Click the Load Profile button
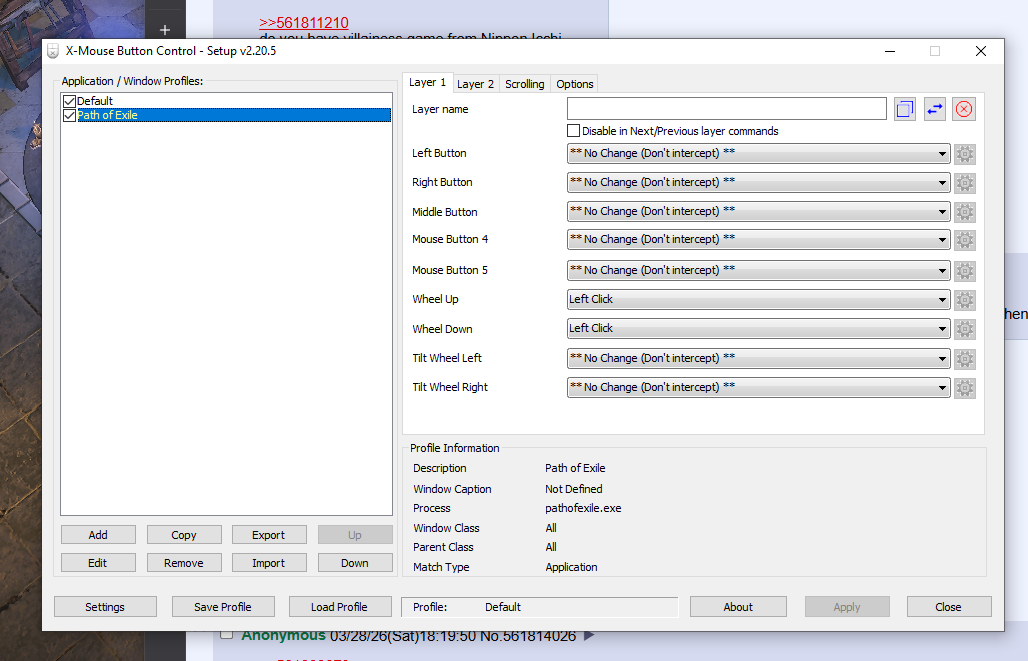The width and height of the screenshot is (1028, 661). click(340, 607)
